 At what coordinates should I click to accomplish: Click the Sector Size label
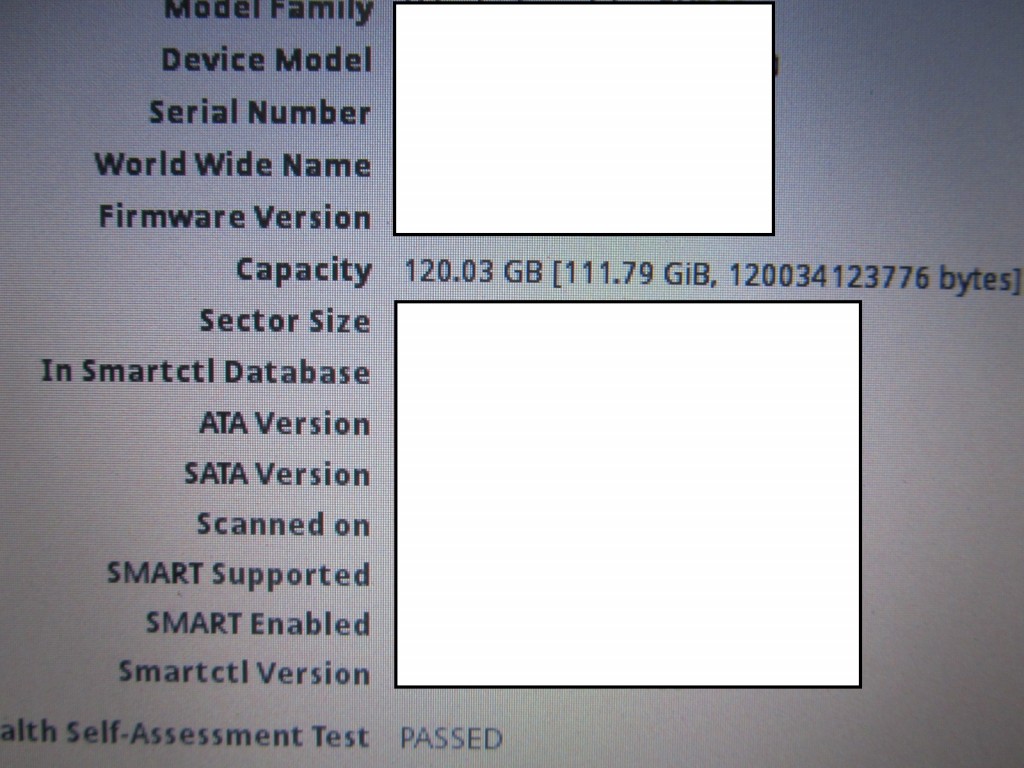(x=285, y=321)
